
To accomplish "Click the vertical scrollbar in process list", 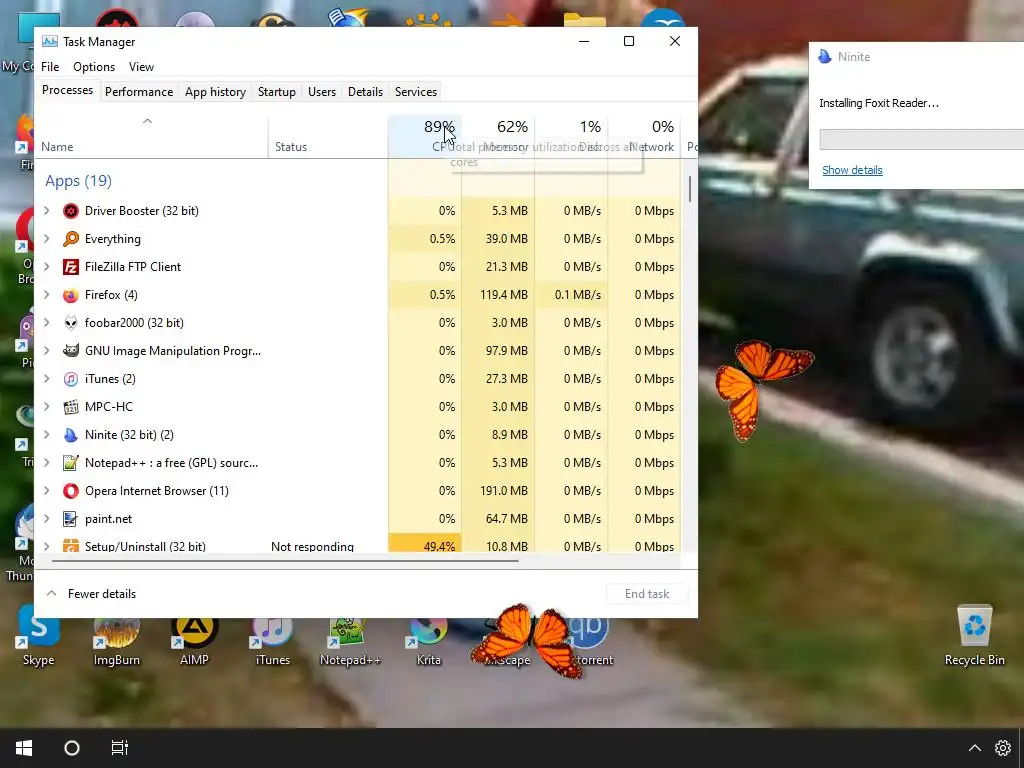I will [x=690, y=189].
